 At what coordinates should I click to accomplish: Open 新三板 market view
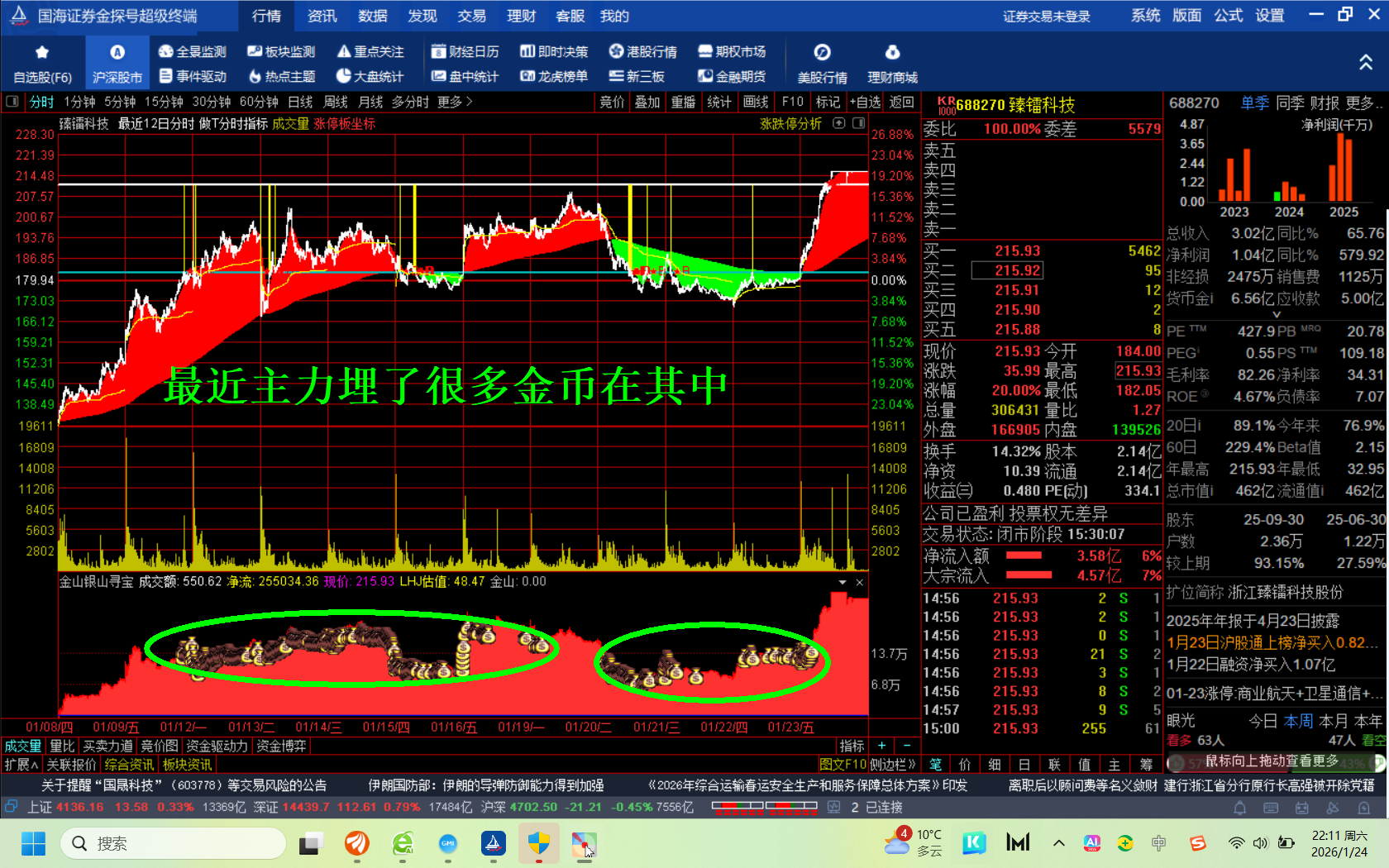coord(637,76)
